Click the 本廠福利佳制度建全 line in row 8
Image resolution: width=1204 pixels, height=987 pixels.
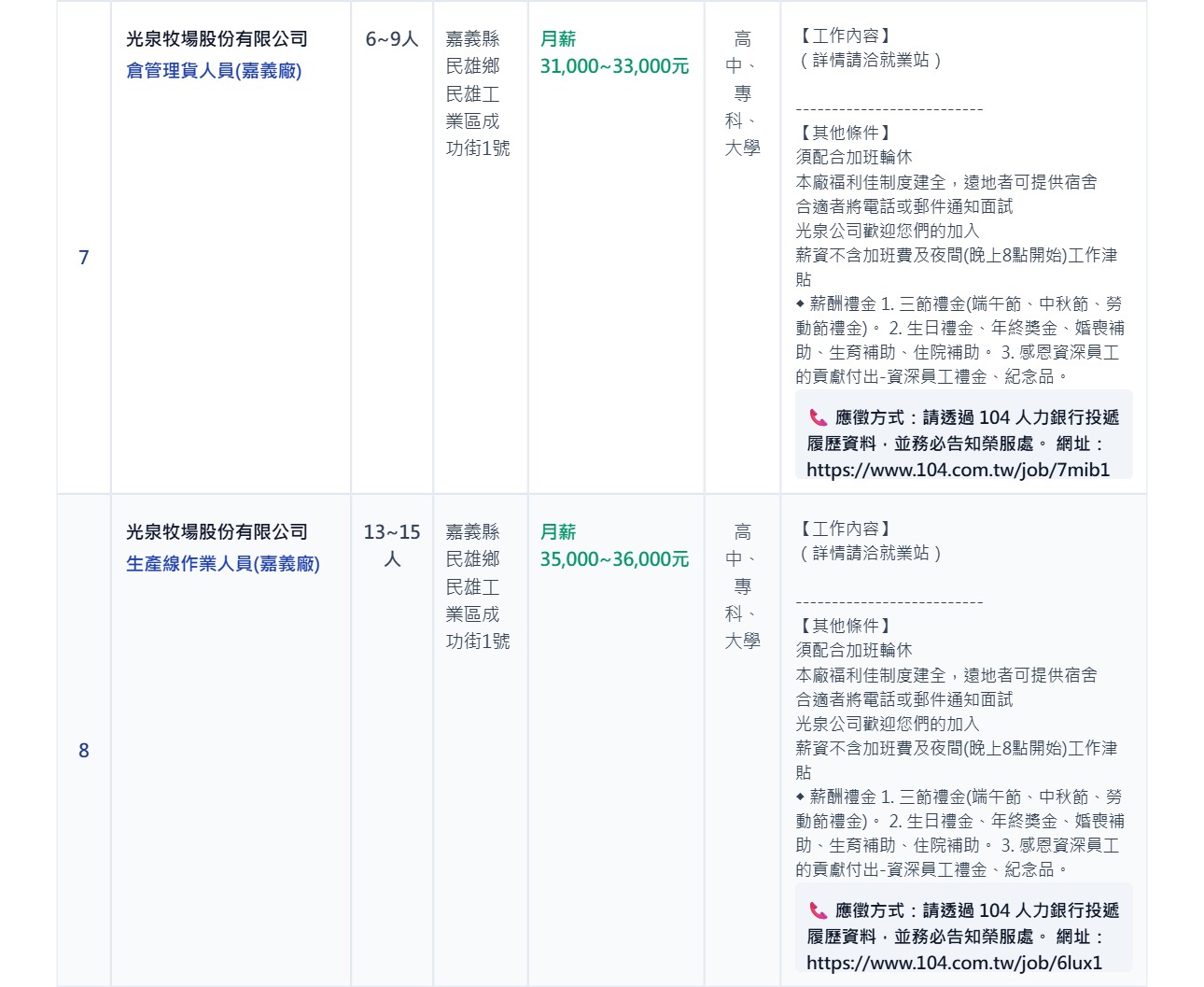(946, 675)
